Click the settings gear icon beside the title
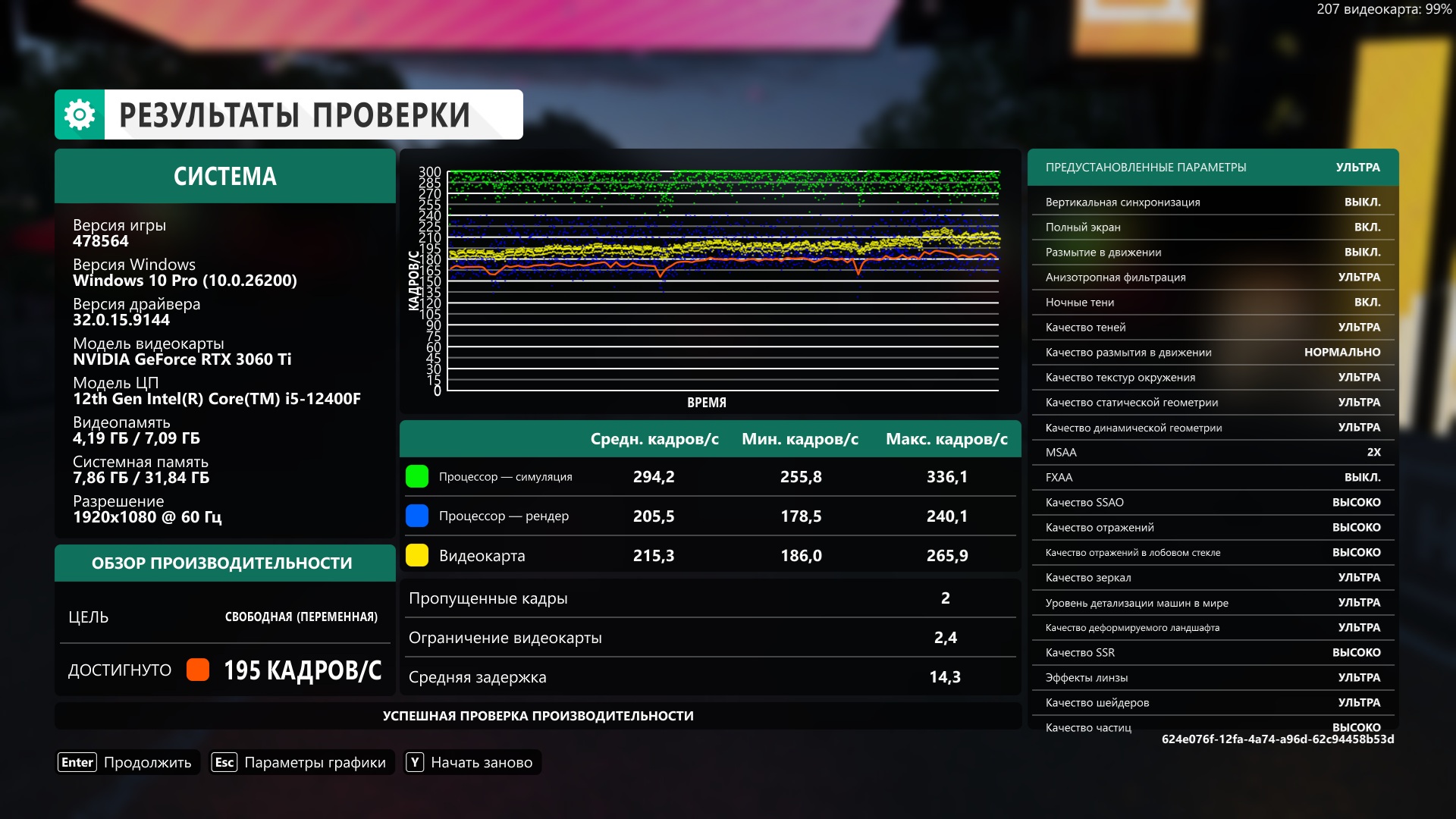This screenshot has width=1456, height=819. [x=80, y=115]
